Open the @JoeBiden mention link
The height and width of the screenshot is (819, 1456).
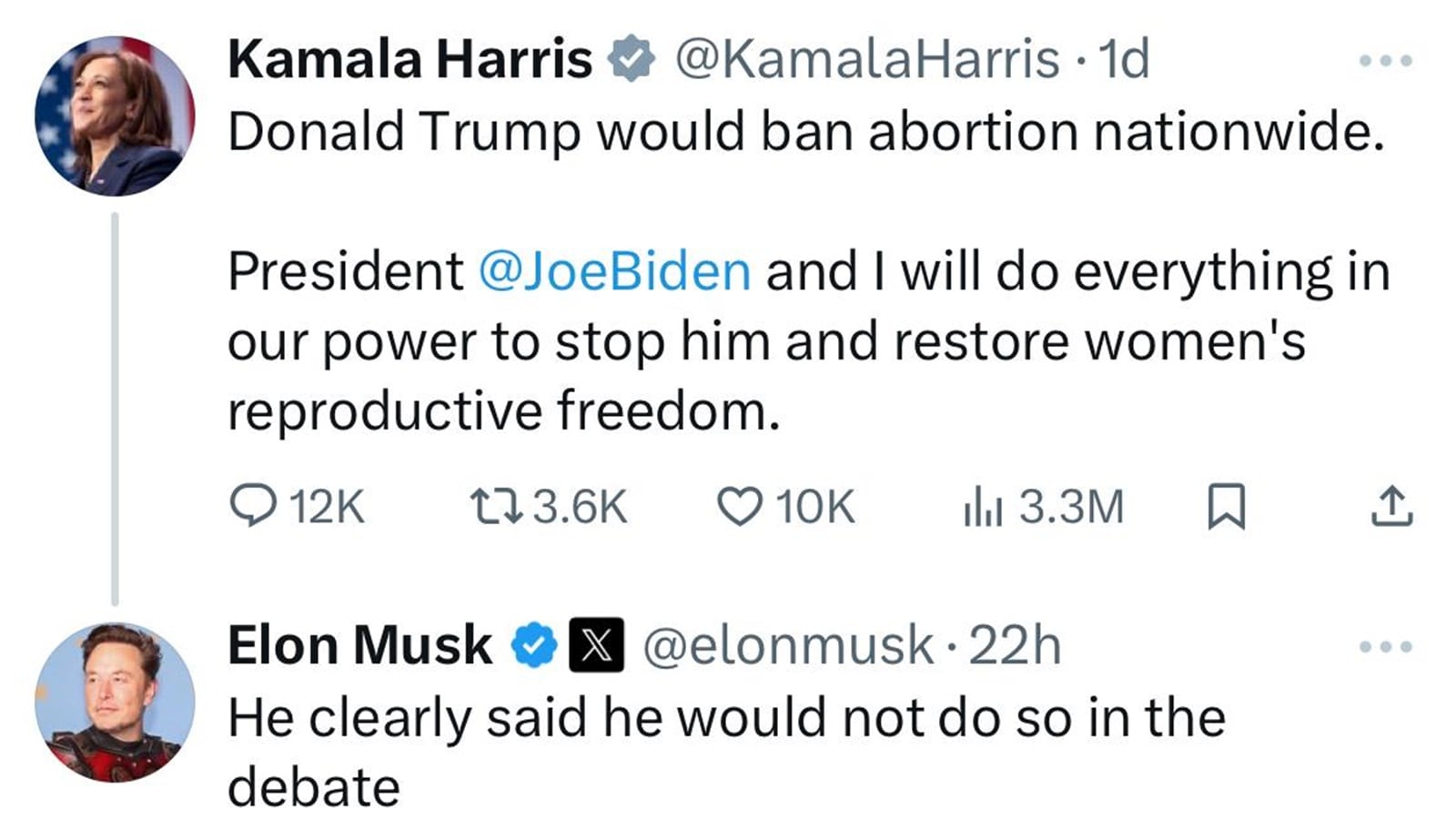[x=614, y=271]
